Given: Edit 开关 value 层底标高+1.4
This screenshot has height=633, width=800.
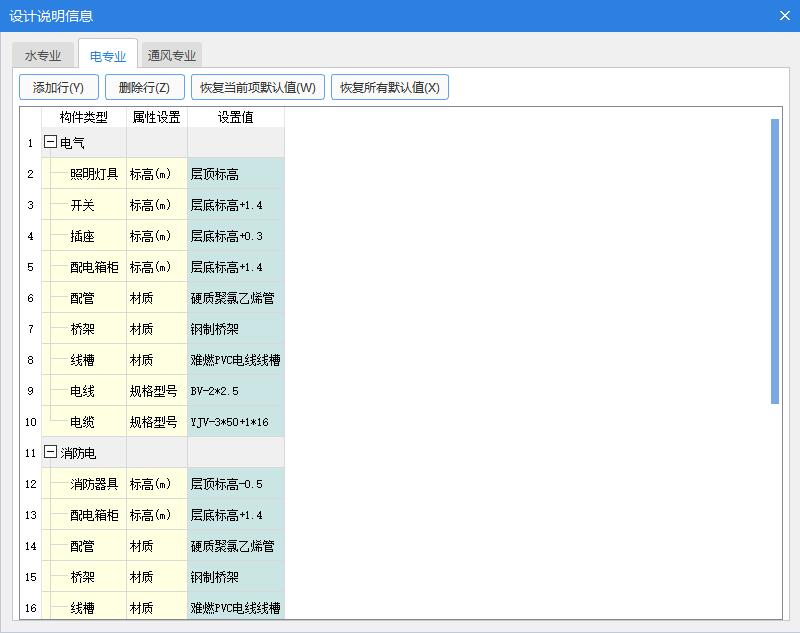Looking at the screenshot, I should click(235, 205).
